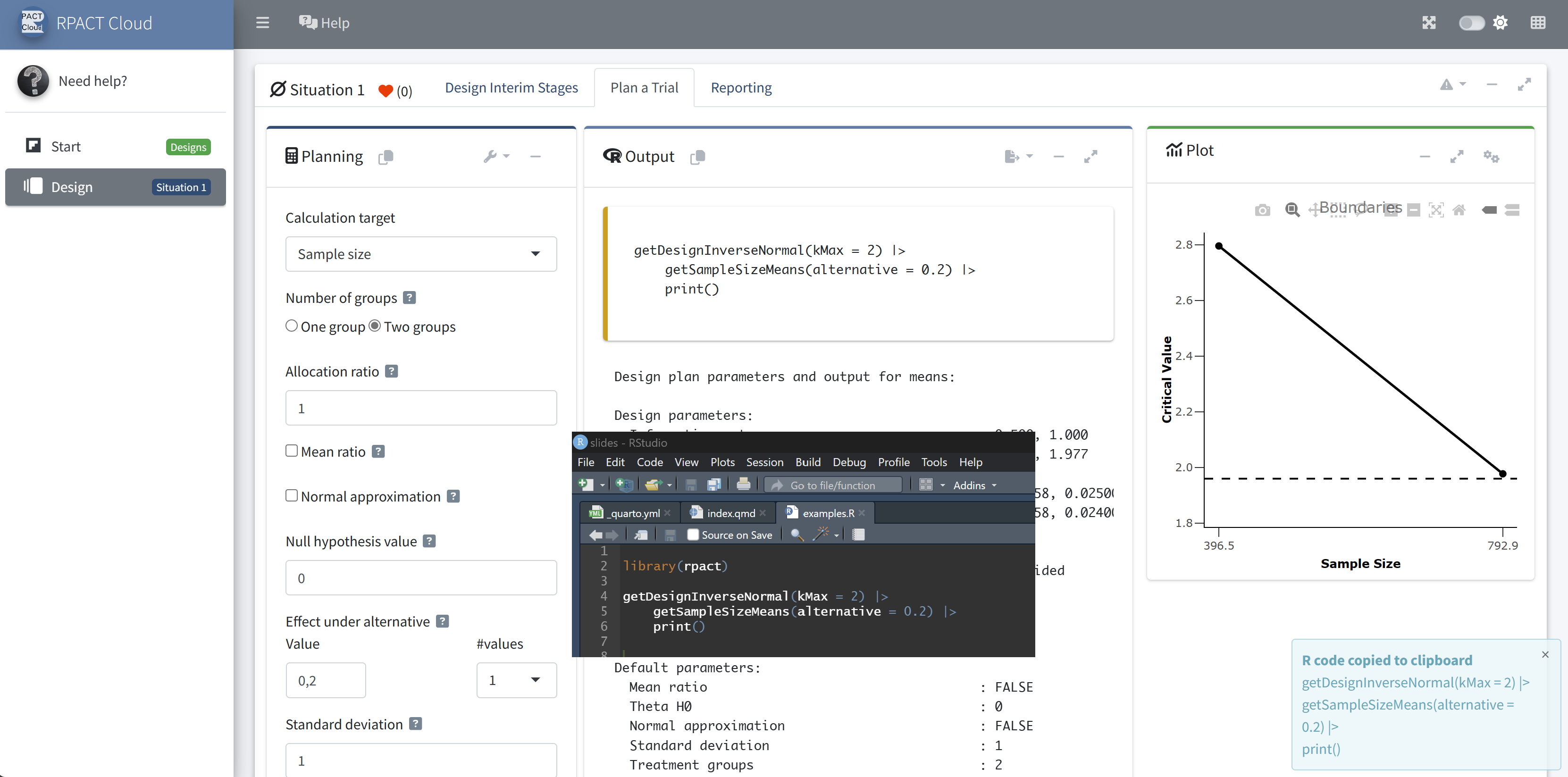
Task: Click the camera icon on the plot toolbar
Action: point(1262,210)
